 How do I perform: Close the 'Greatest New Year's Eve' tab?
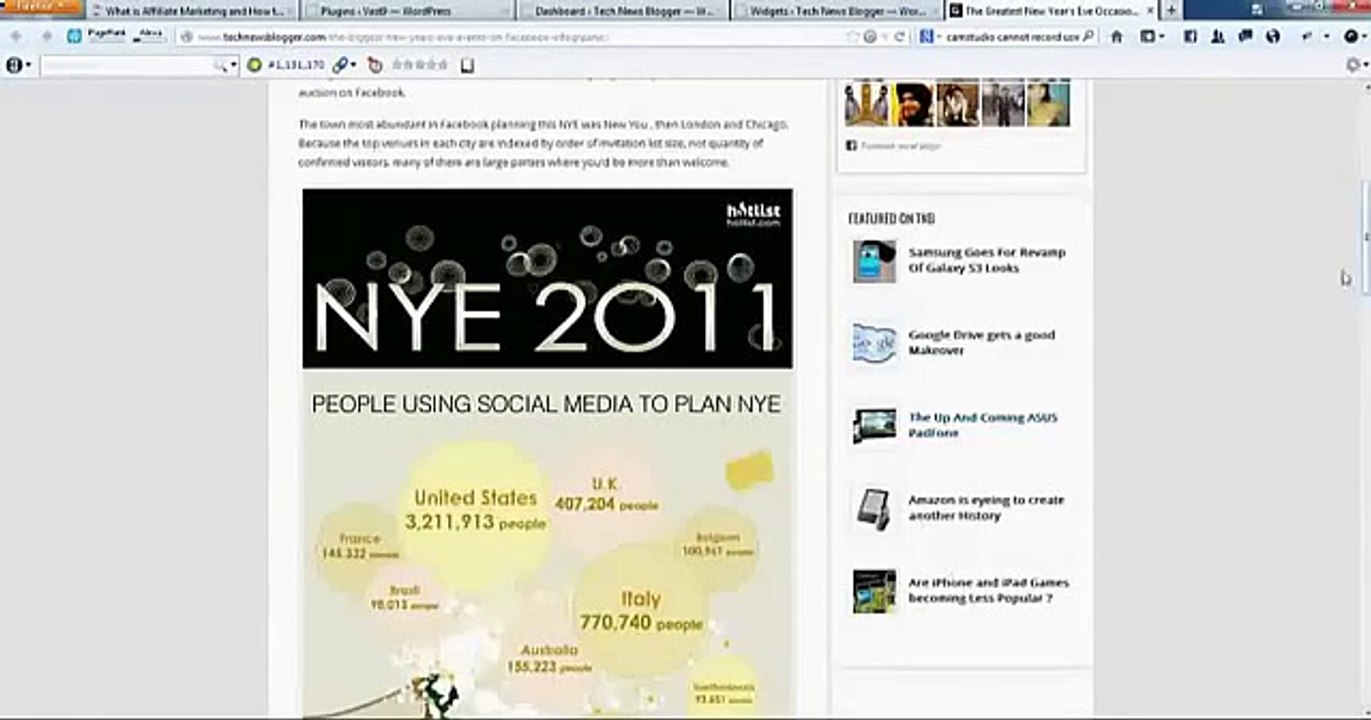[1148, 11]
